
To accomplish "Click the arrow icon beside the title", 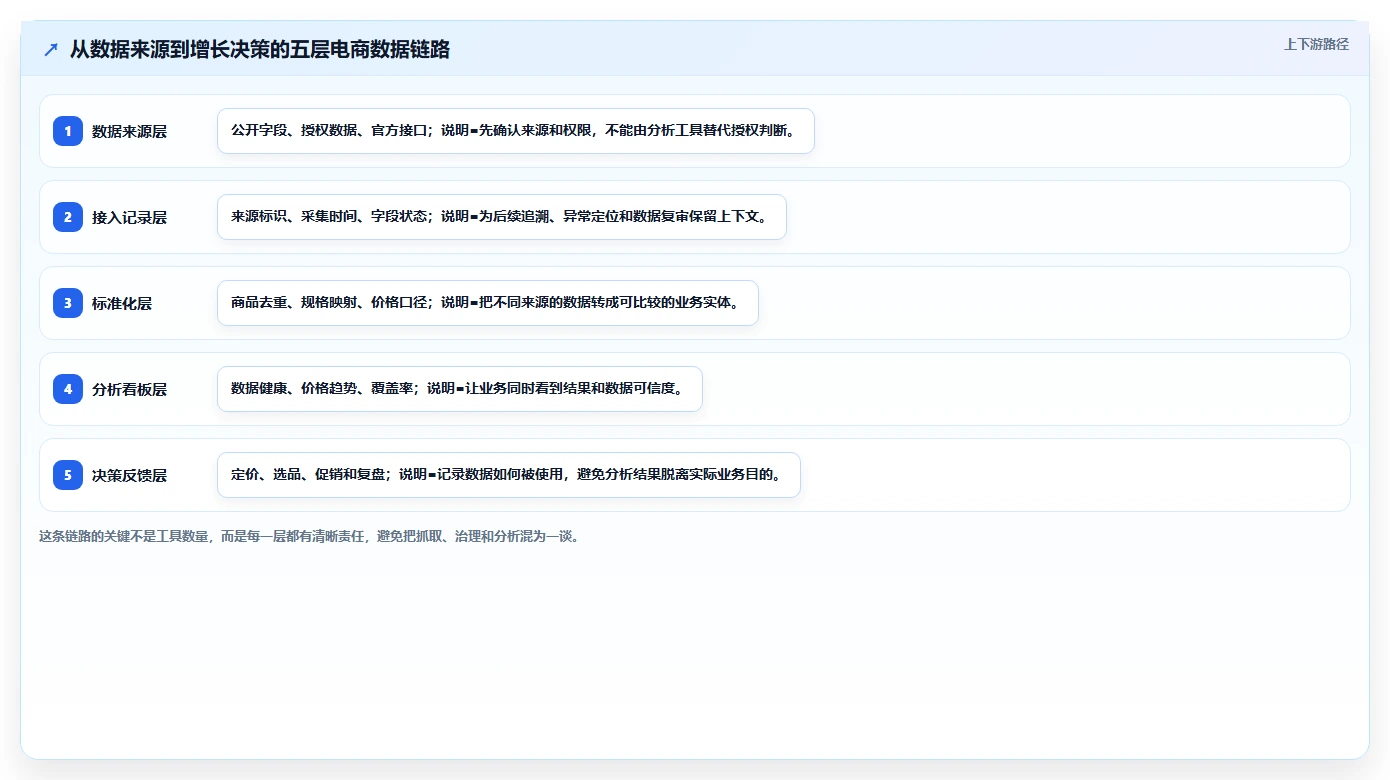I will point(51,49).
